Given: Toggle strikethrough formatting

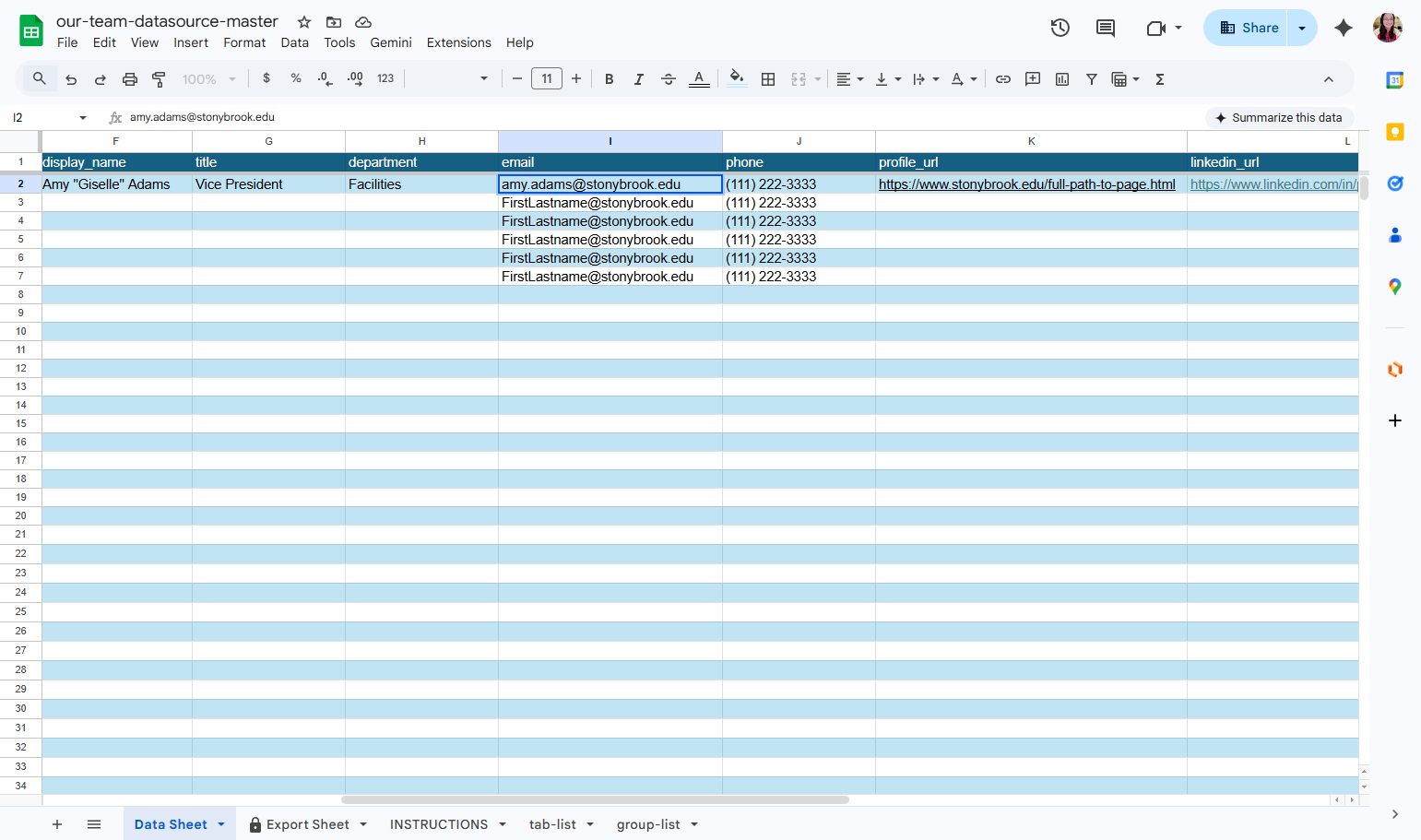Looking at the screenshot, I should tap(669, 79).
